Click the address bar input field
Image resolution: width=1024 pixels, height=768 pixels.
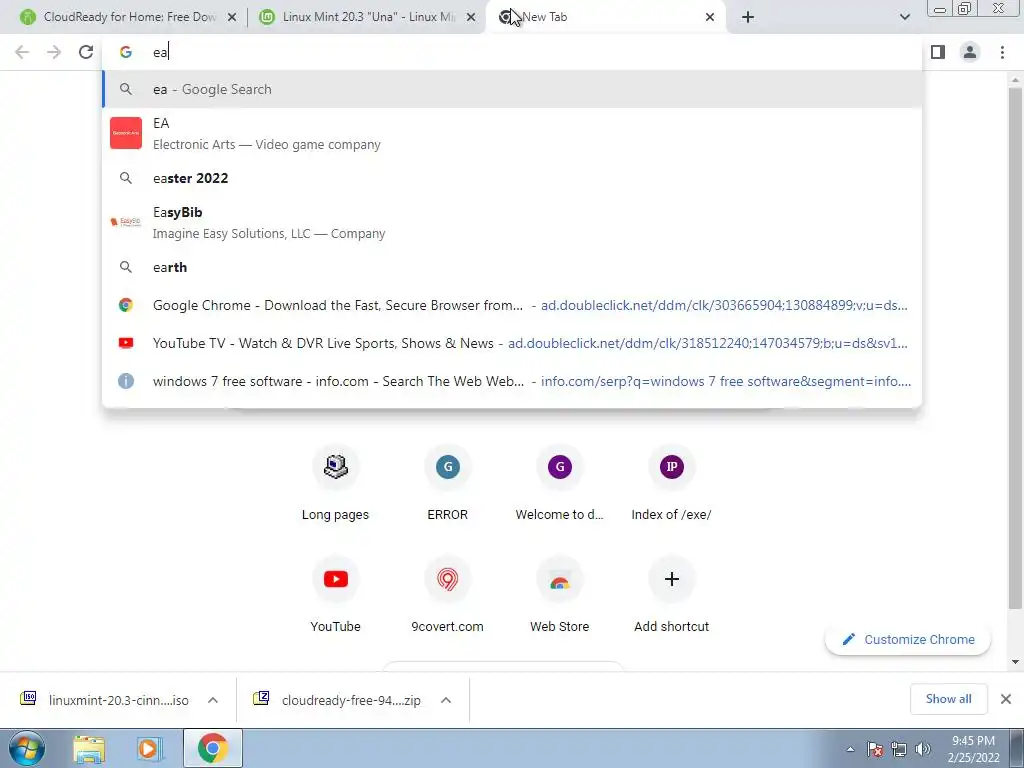tap(512, 52)
